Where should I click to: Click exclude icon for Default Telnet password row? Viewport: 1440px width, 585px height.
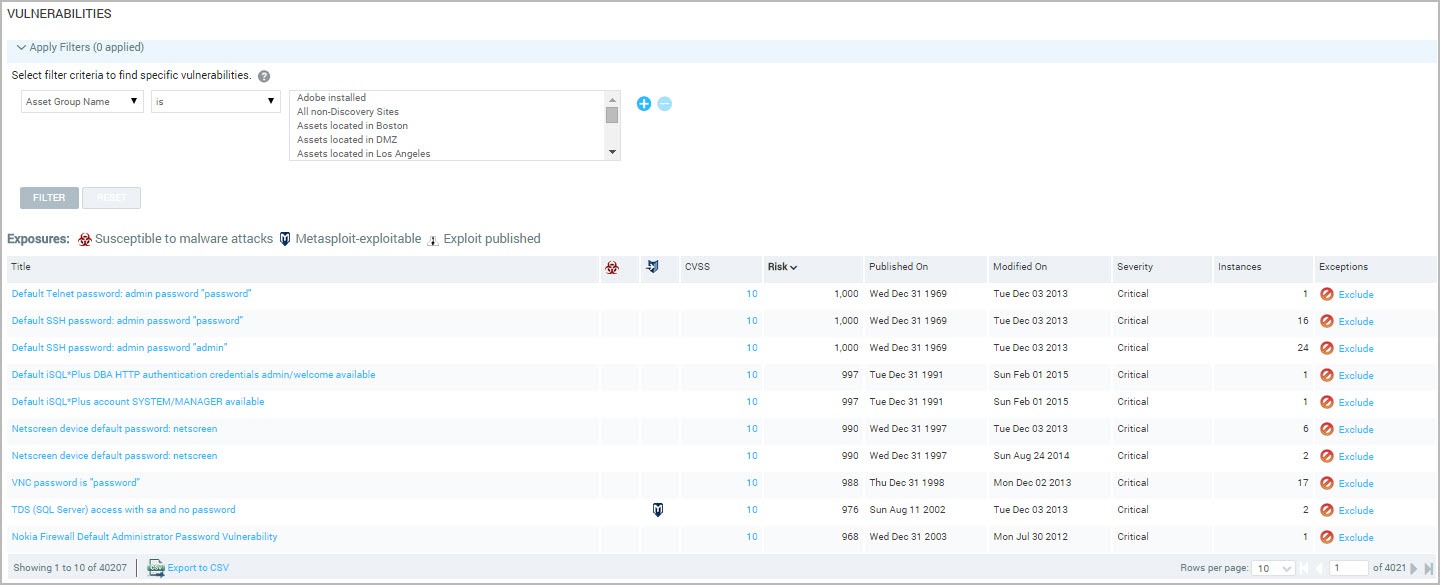click(x=1327, y=294)
